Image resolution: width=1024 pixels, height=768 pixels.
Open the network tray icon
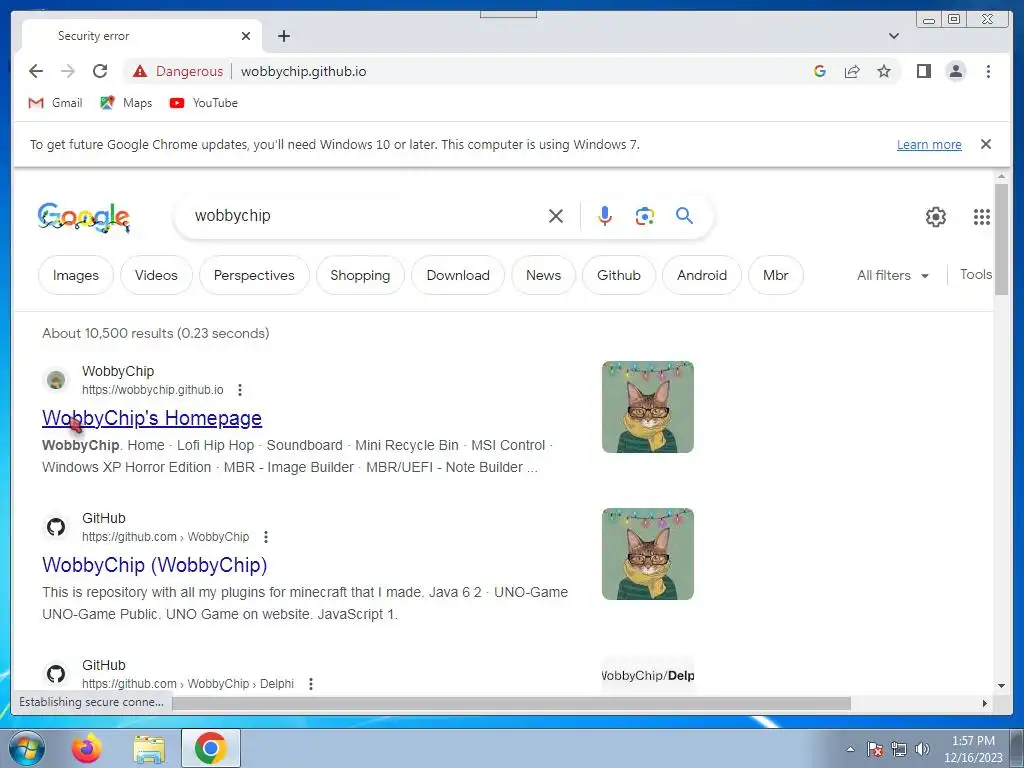coord(899,749)
